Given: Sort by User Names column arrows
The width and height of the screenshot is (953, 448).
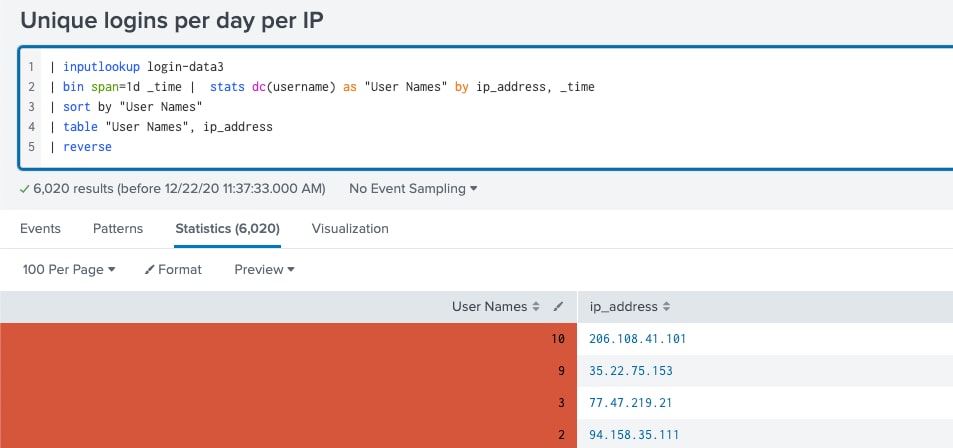Looking at the screenshot, I should pos(535,307).
